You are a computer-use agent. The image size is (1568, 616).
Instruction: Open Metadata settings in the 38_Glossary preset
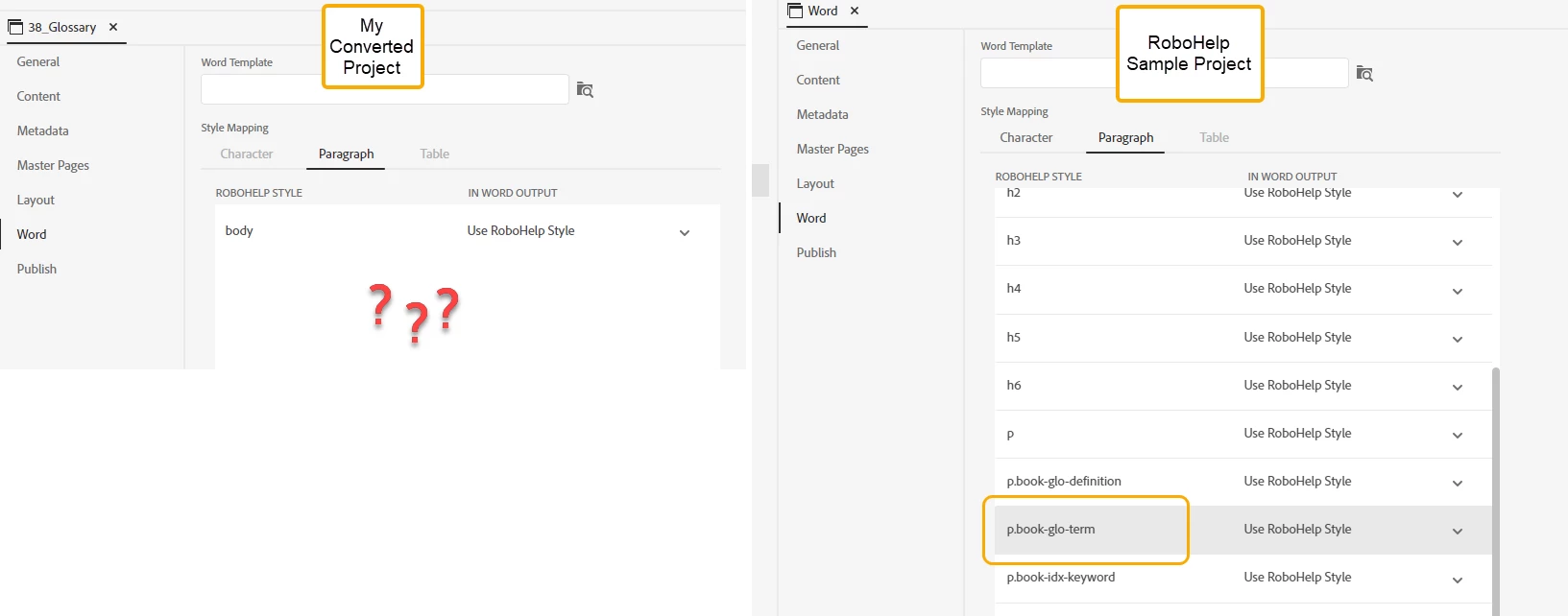click(43, 130)
